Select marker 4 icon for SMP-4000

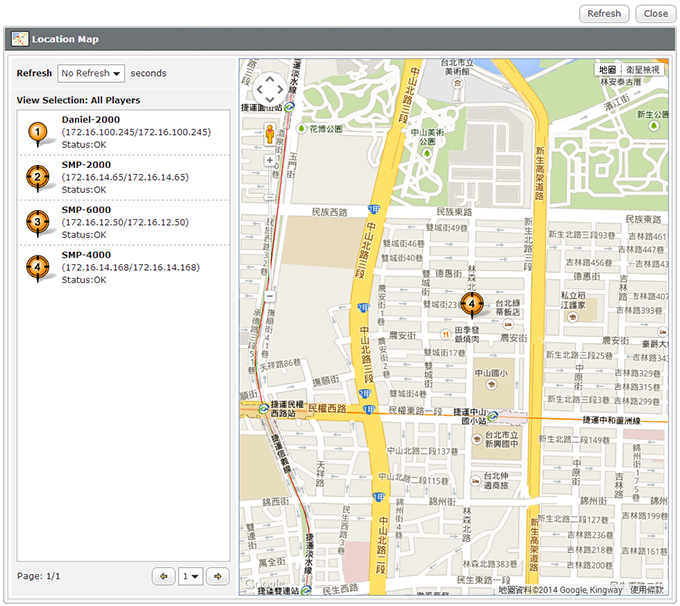coord(38,268)
